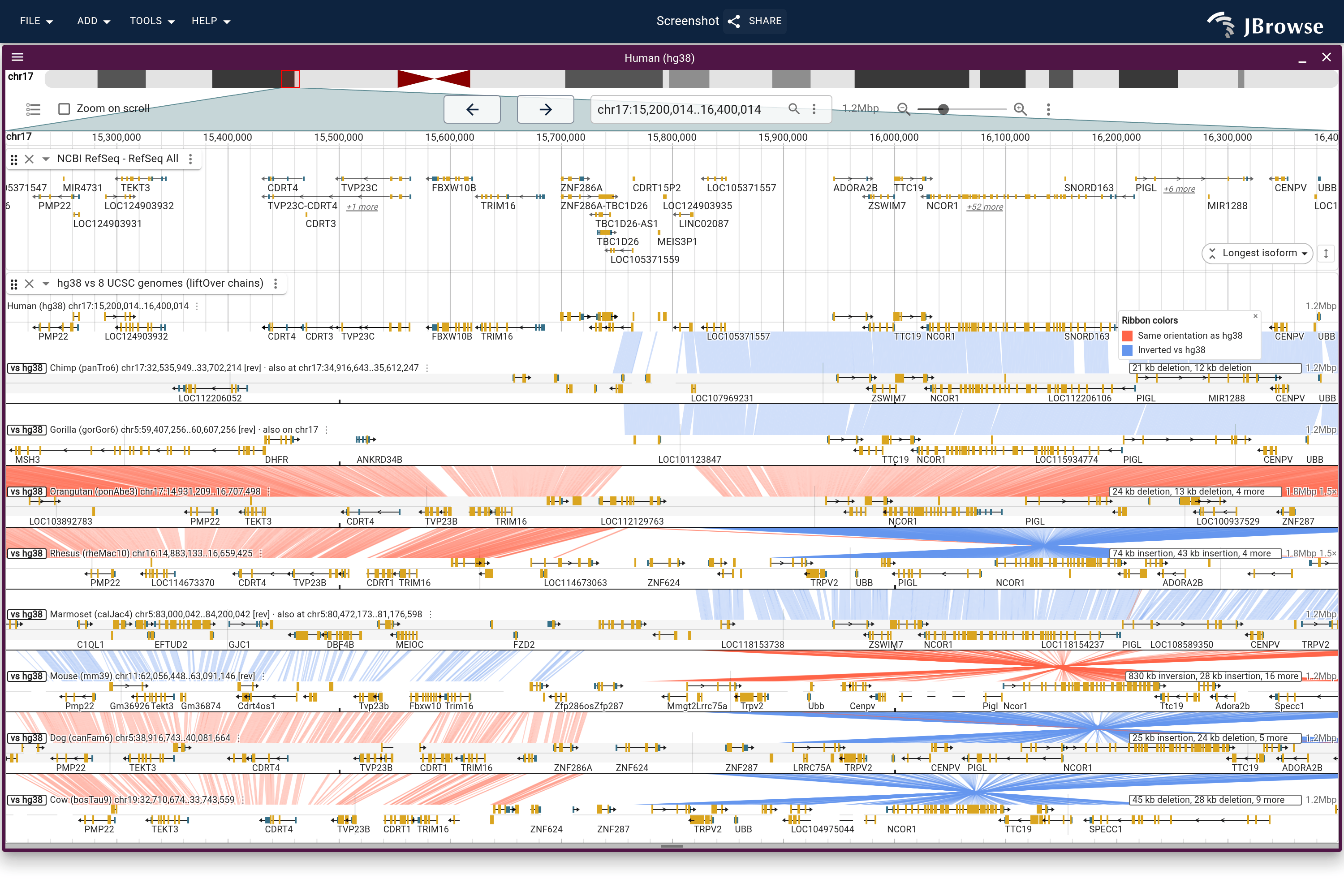This screenshot has width=1344, height=896.
Task: Click the red Same orientation swatch
Action: point(1128,336)
